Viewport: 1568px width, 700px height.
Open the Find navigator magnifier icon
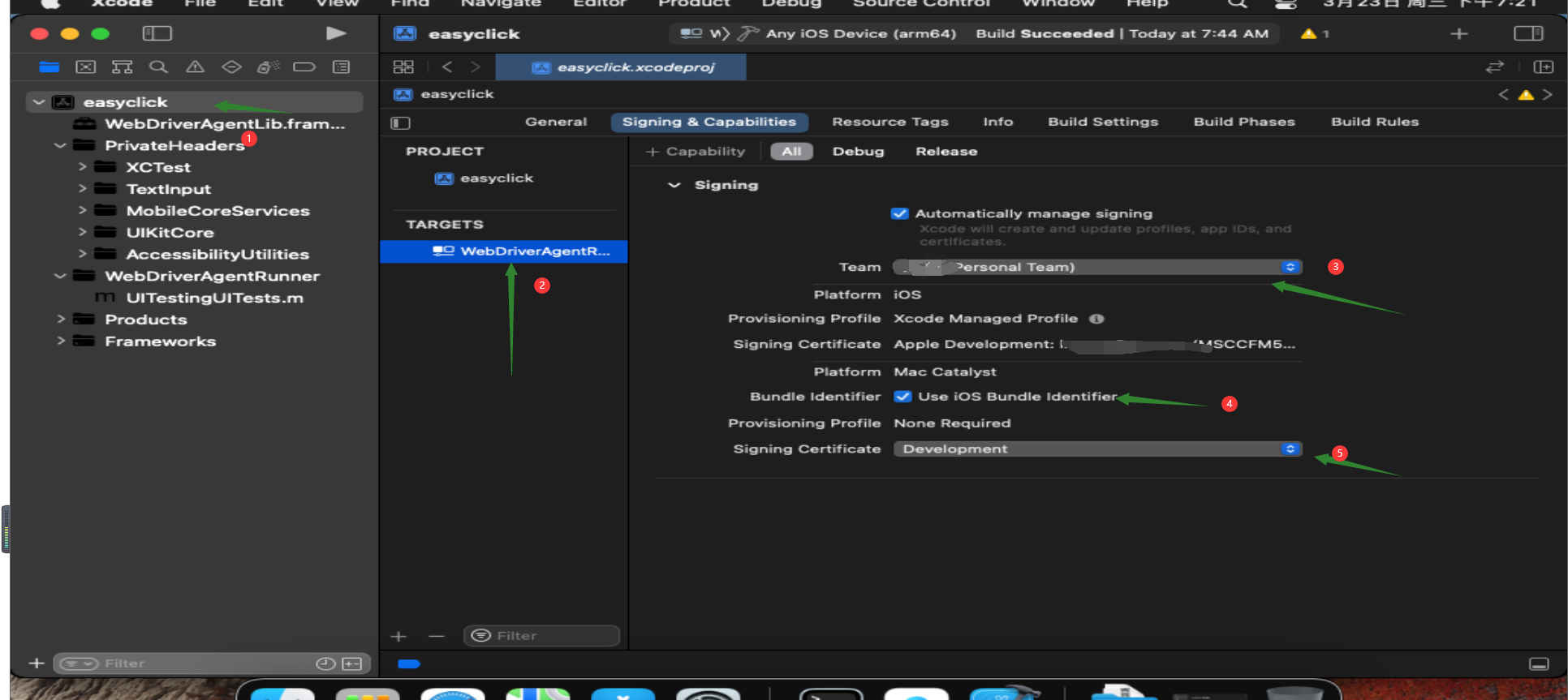pyautogui.click(x=159, y=67)
